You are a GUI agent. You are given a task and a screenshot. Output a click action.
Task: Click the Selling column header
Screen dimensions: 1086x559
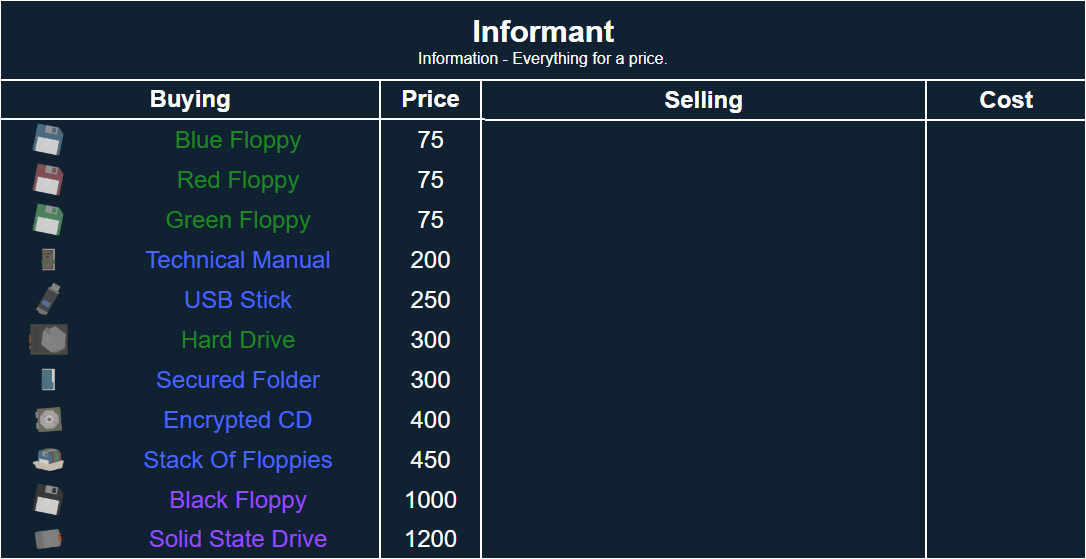pyautogui.click(x=703, y=100)
